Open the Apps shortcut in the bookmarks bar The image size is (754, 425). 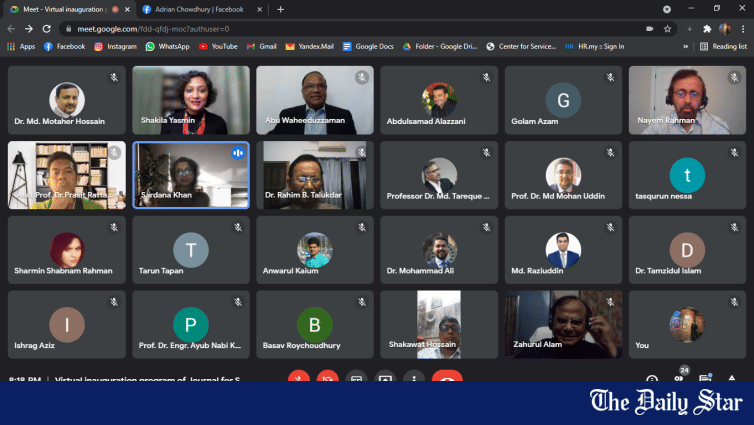click(x=20, y=46)
